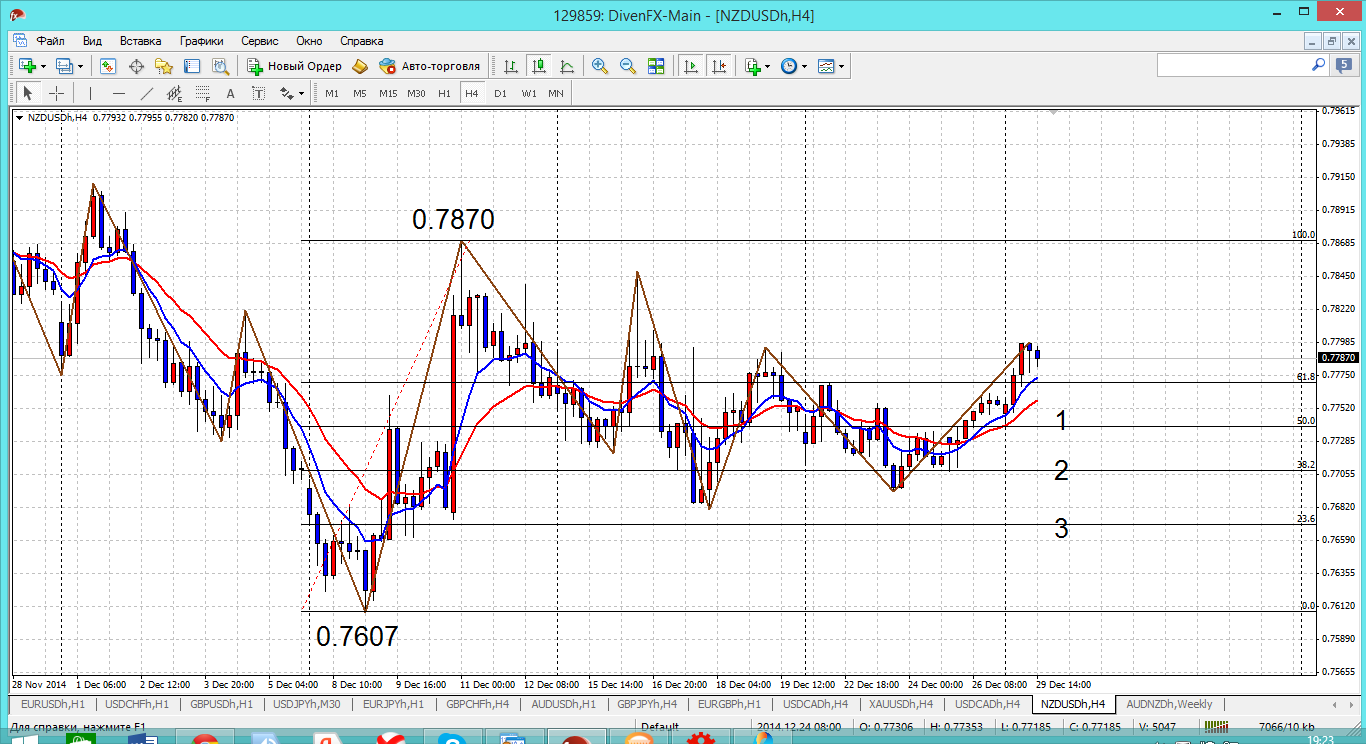Image resolution: width=1369 pixels, height=744 pixels.
Task: Click the zoom out magnifier icon
Action: point(628,66)
